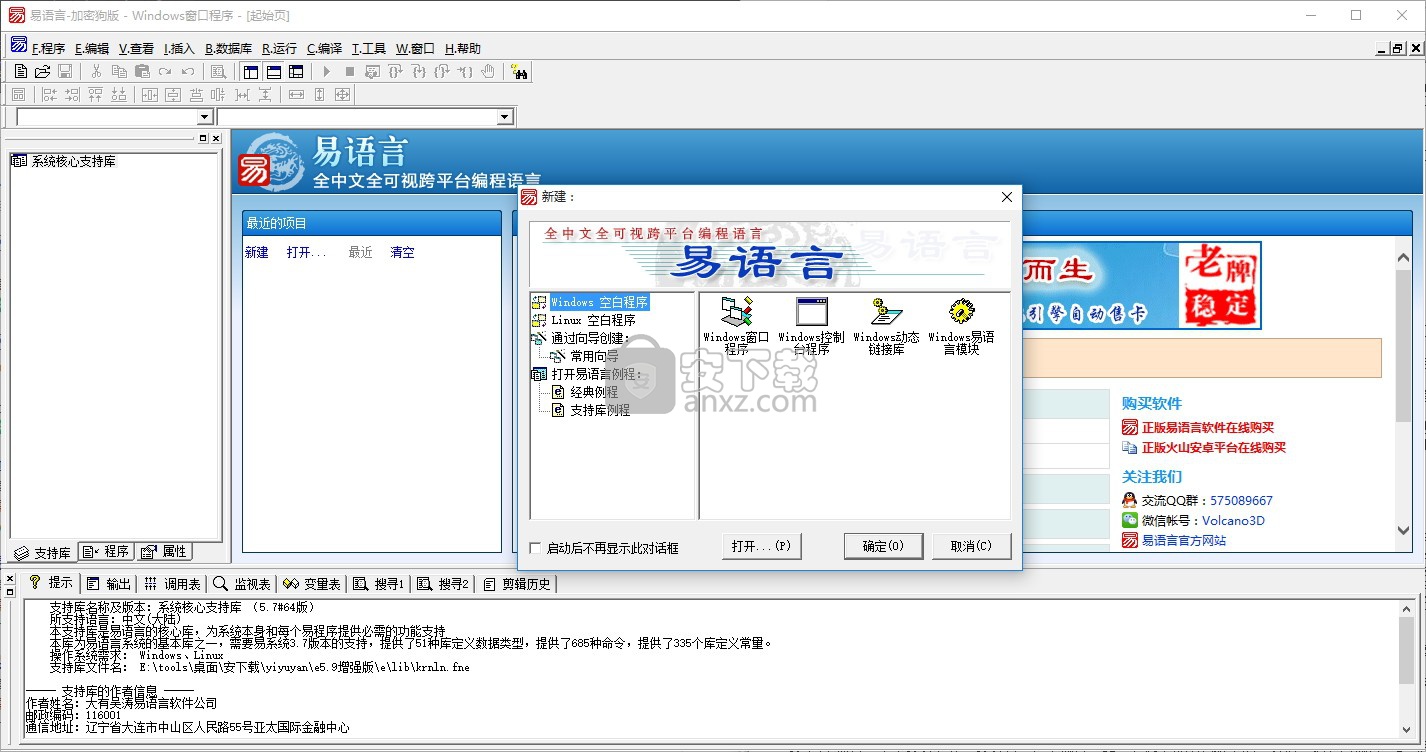
Task: Select Windows 空白程序 tree item
Action: 599,302
